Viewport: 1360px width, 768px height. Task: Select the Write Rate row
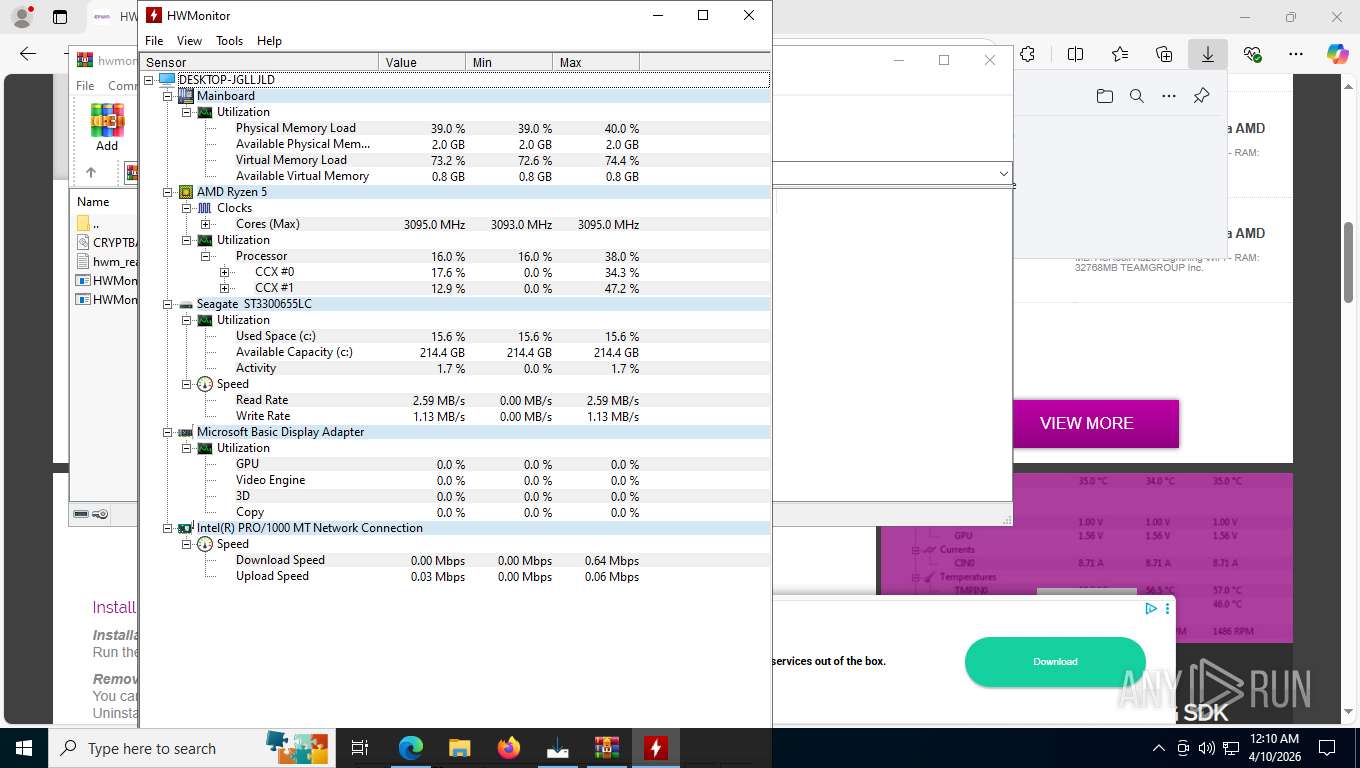tap(455, 416)
